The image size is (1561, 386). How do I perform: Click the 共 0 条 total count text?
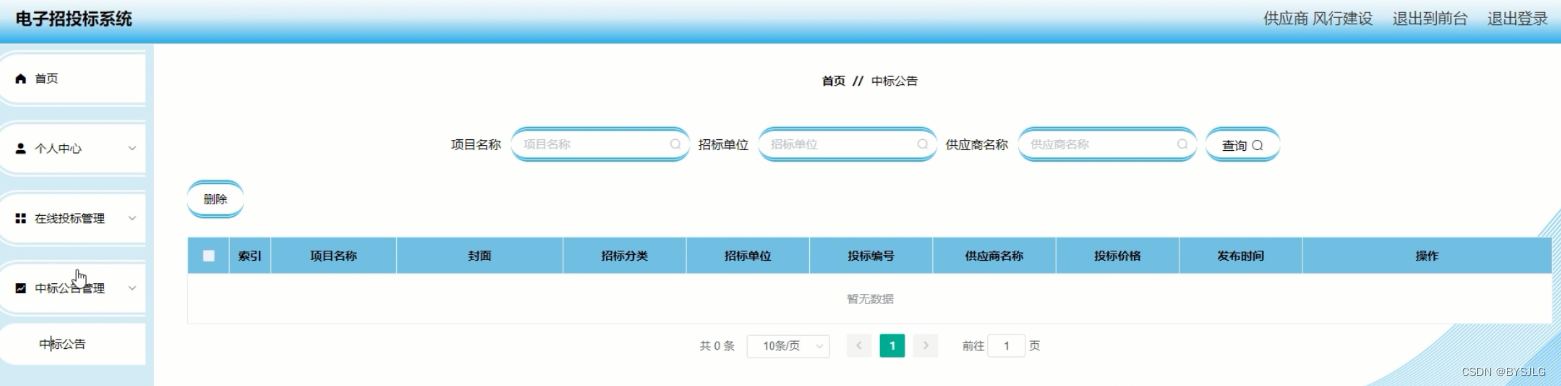coord(717,346)
